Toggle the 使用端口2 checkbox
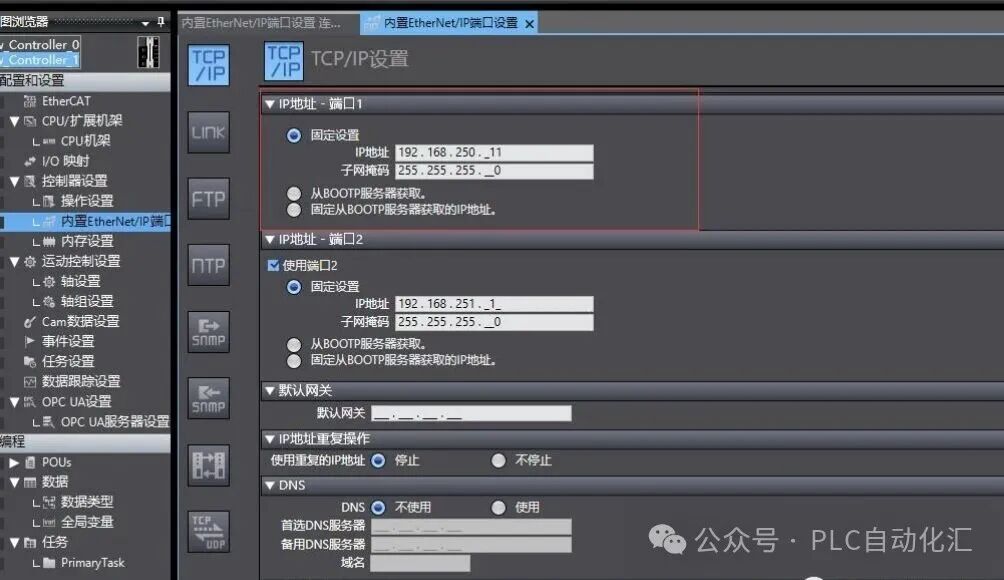 (x=273, y=265)
